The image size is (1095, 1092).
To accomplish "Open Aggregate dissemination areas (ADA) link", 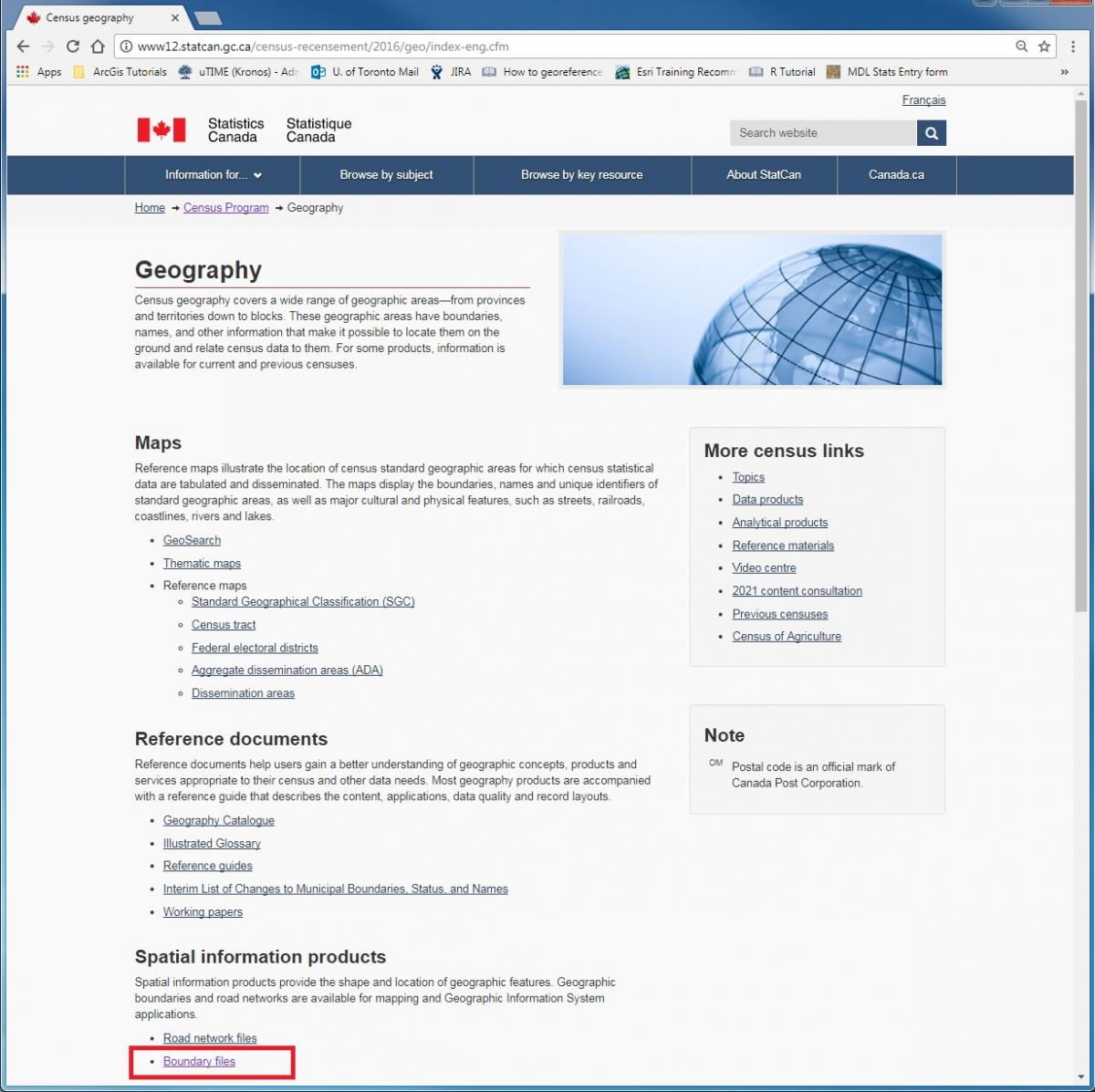I will pyautogui.click(x=287, y=671).
